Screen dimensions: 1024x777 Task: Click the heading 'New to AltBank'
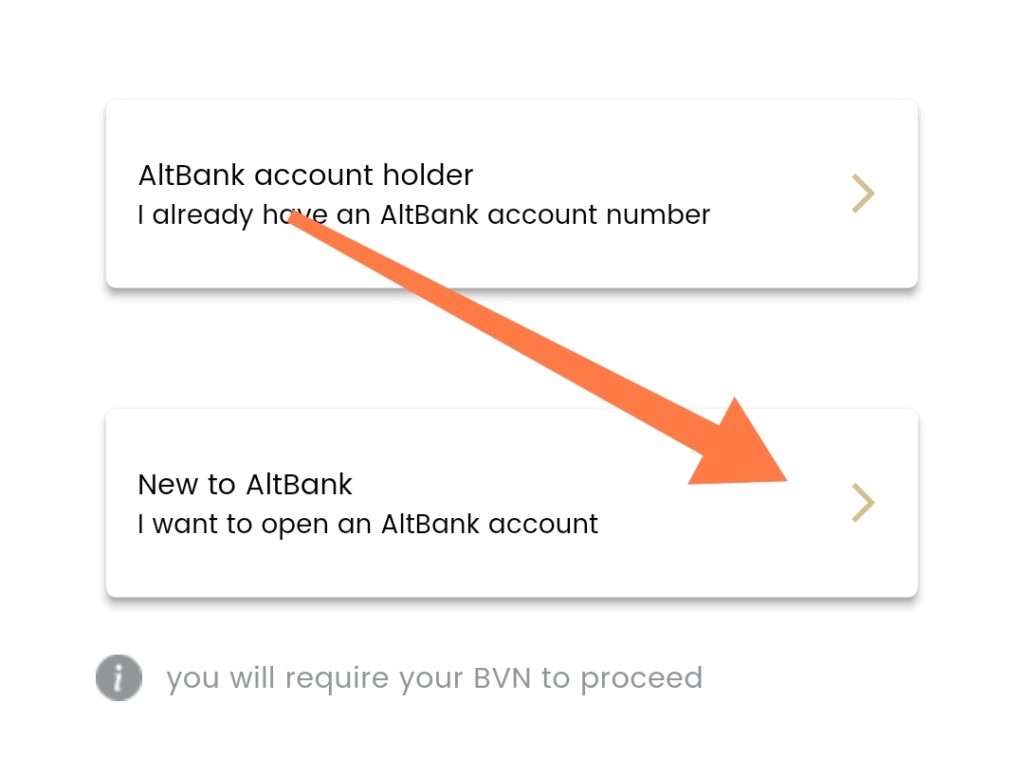(244, 484)
